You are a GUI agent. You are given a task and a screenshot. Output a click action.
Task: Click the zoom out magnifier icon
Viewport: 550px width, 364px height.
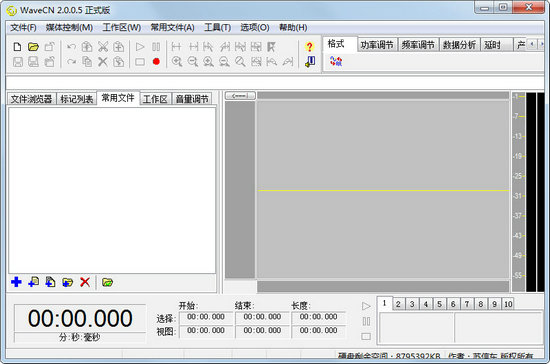coord(193,62)
